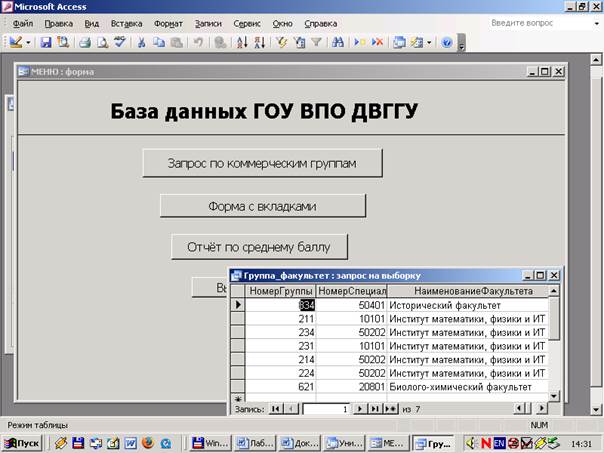Image resolution: width=604 pixels, height=453 pixels.
Task: Open Print Preview from the toolbar
Action: coord(102,42)
